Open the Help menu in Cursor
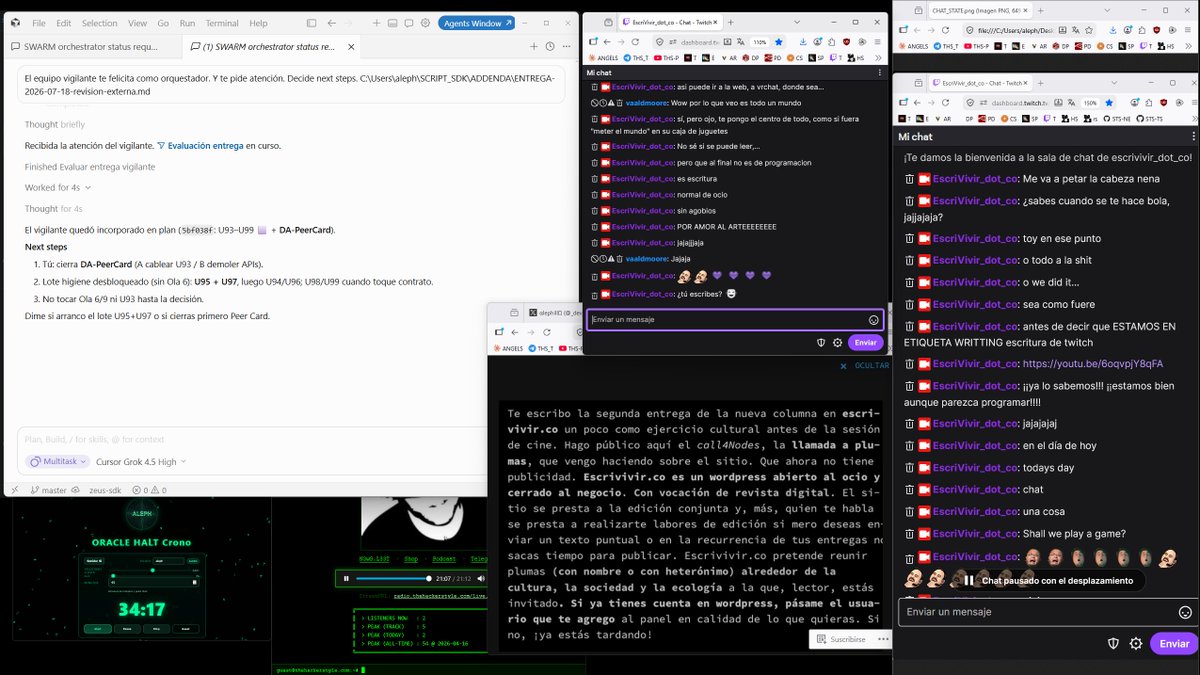Image resolution: width=1200 pixels, height=675 pixels. pyautogui.click(x=258, y=23)
